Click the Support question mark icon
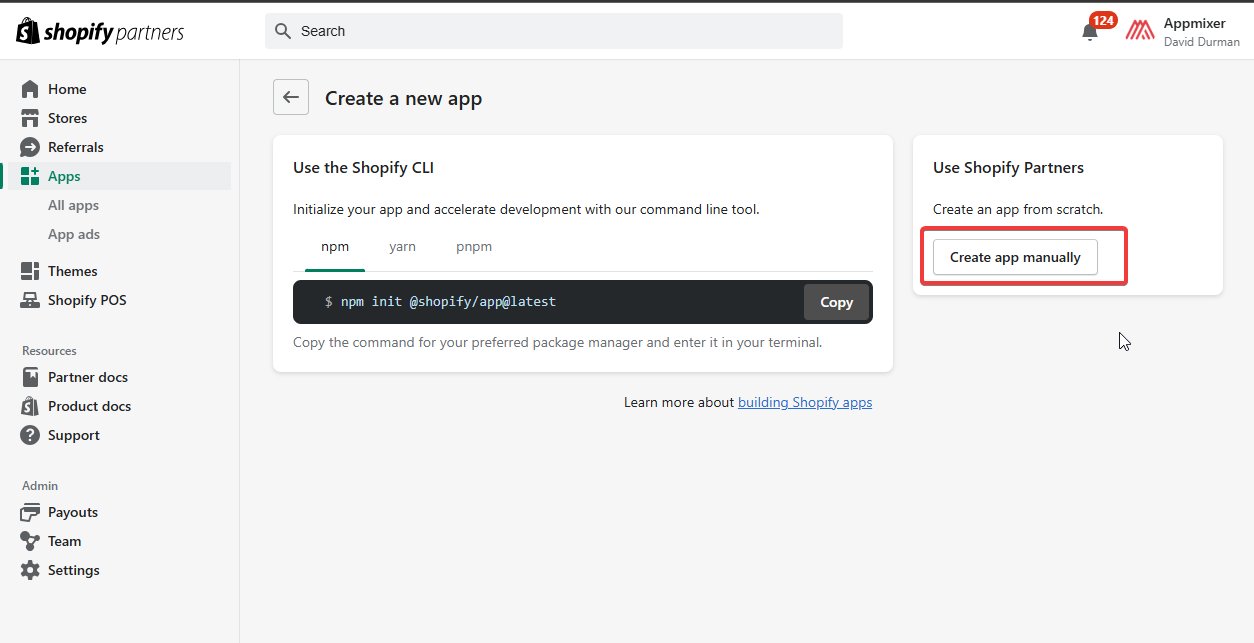 pos(30,435)
